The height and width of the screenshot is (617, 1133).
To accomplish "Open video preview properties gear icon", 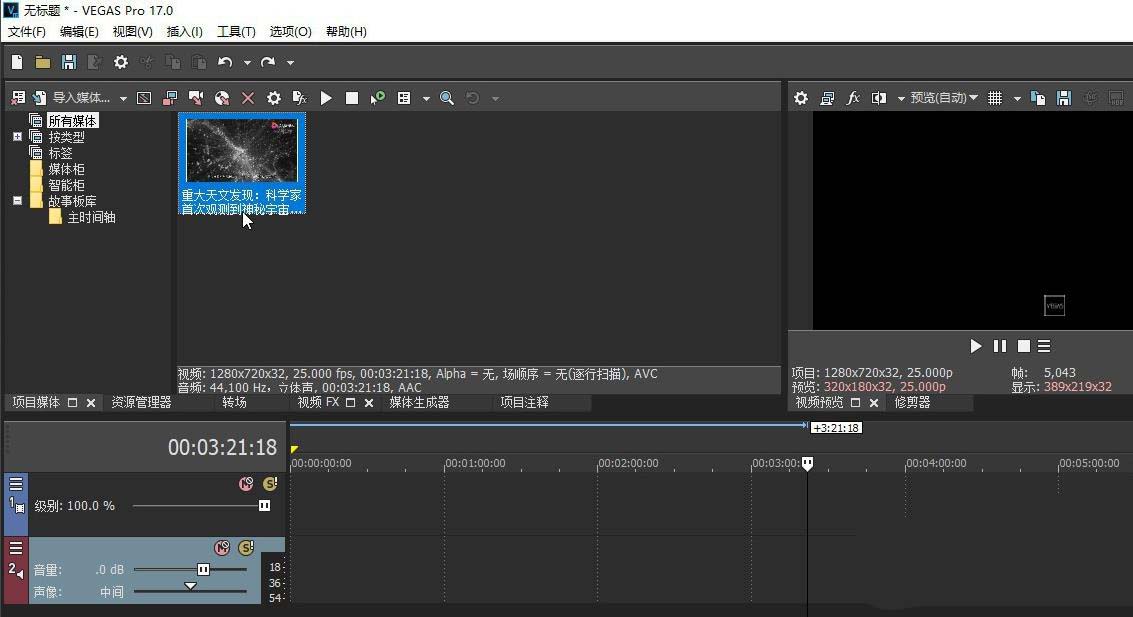I will click(x=801, y=98).
